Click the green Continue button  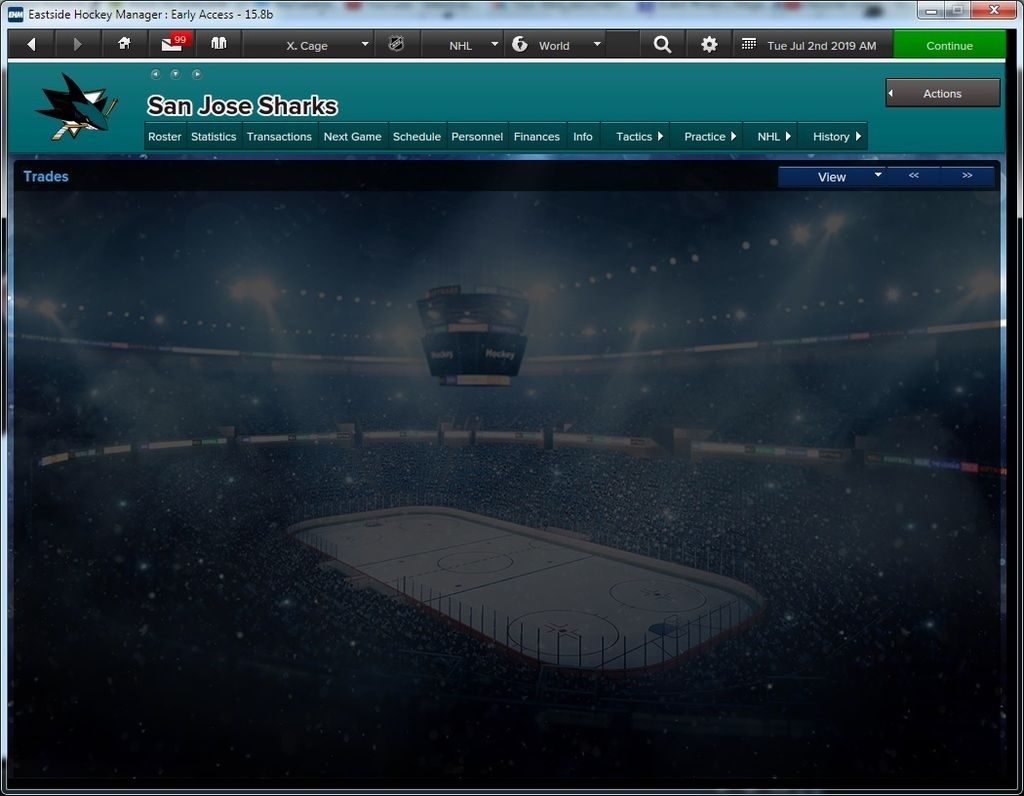pyautogui.click(x=950, y=45)
